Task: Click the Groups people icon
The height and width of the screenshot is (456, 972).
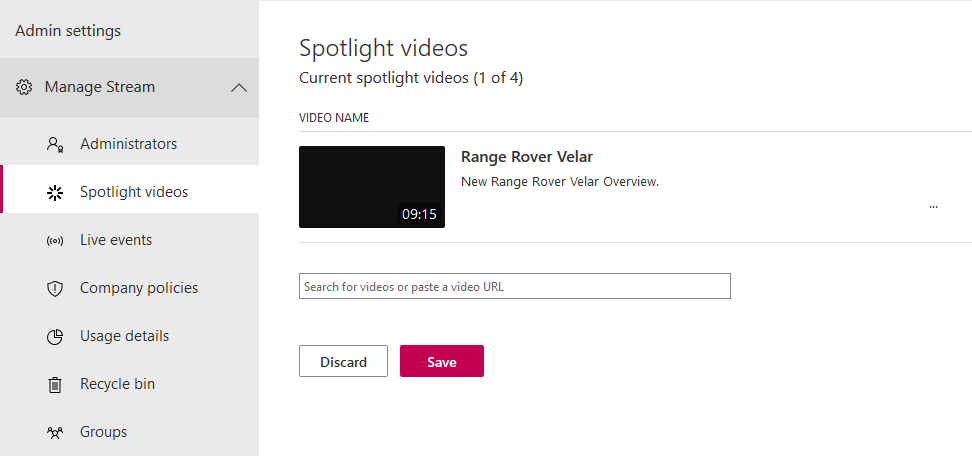Action: coord(56,432)
